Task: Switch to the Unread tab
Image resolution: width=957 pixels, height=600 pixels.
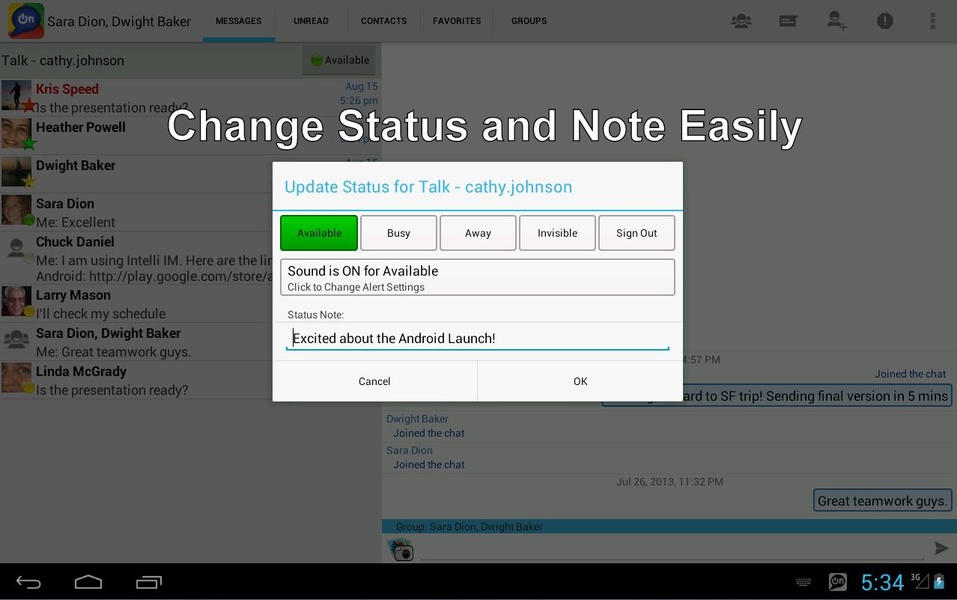Action: point(311,21)
